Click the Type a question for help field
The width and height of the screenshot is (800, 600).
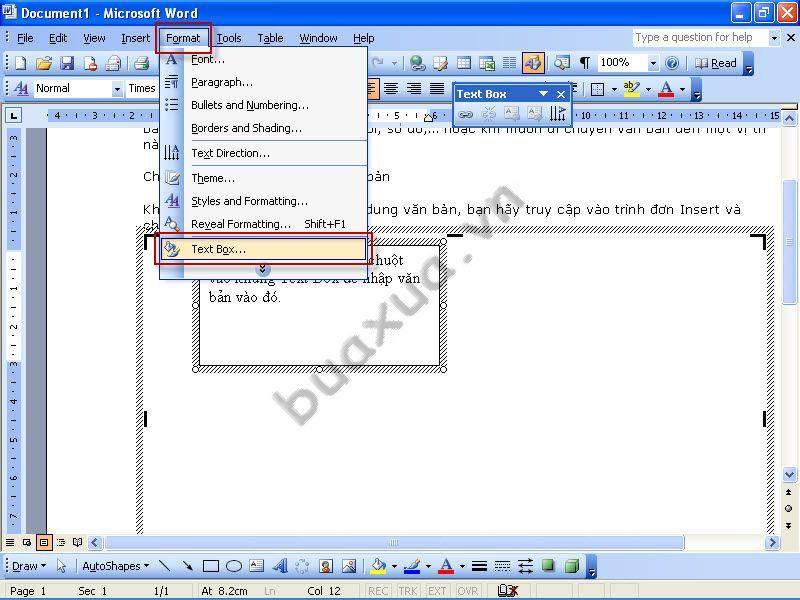[x=700, y=37]
